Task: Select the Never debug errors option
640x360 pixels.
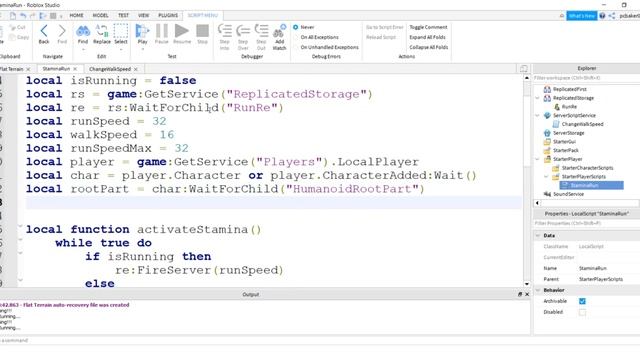Action: pyautogui.click(x=296, y=27)
